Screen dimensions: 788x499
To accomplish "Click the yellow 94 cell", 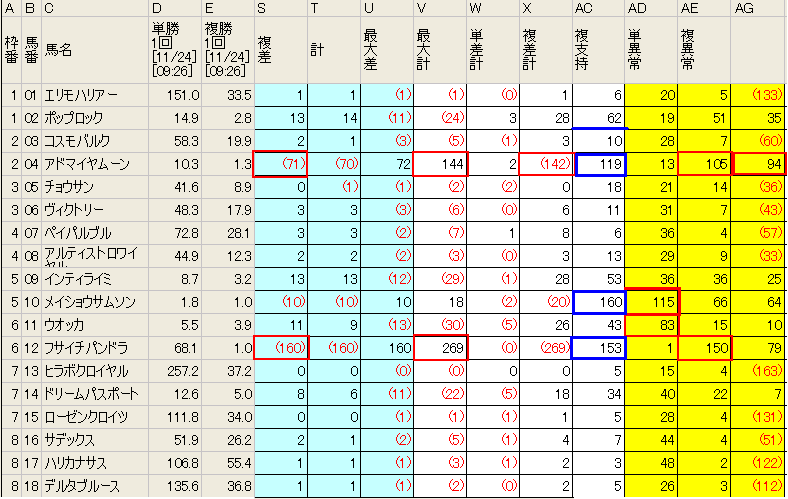I will [x=759, y=164].
